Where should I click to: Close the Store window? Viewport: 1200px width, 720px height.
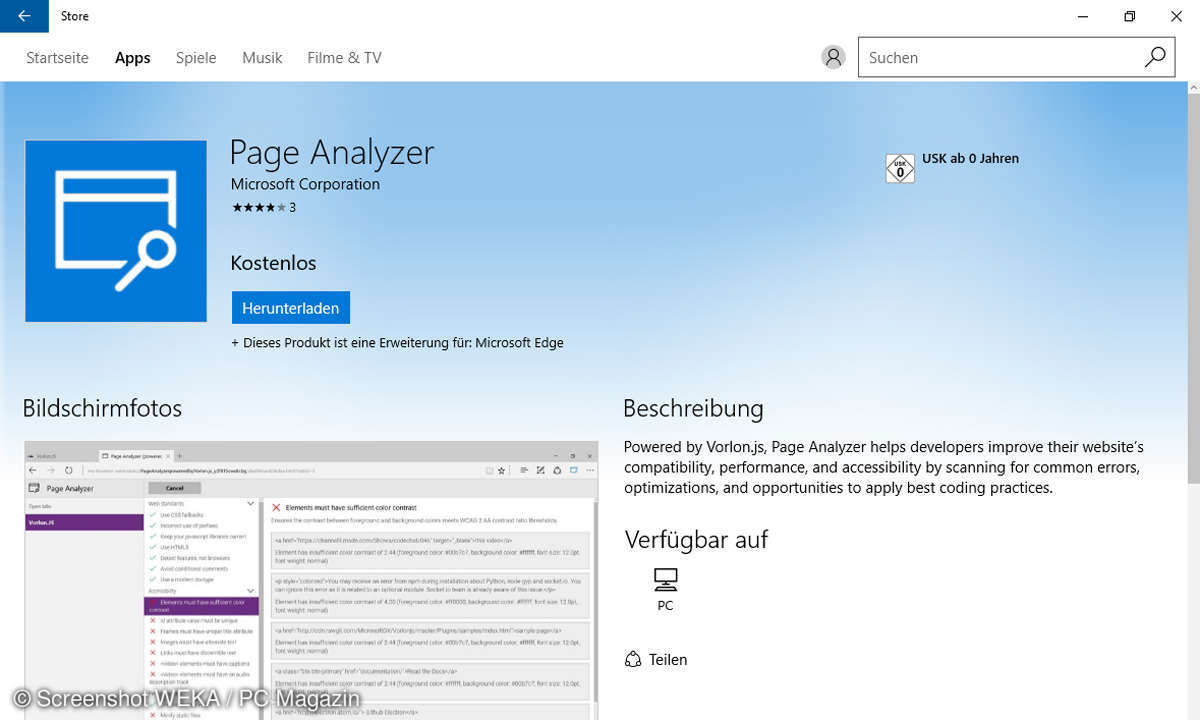(1176, 16)
